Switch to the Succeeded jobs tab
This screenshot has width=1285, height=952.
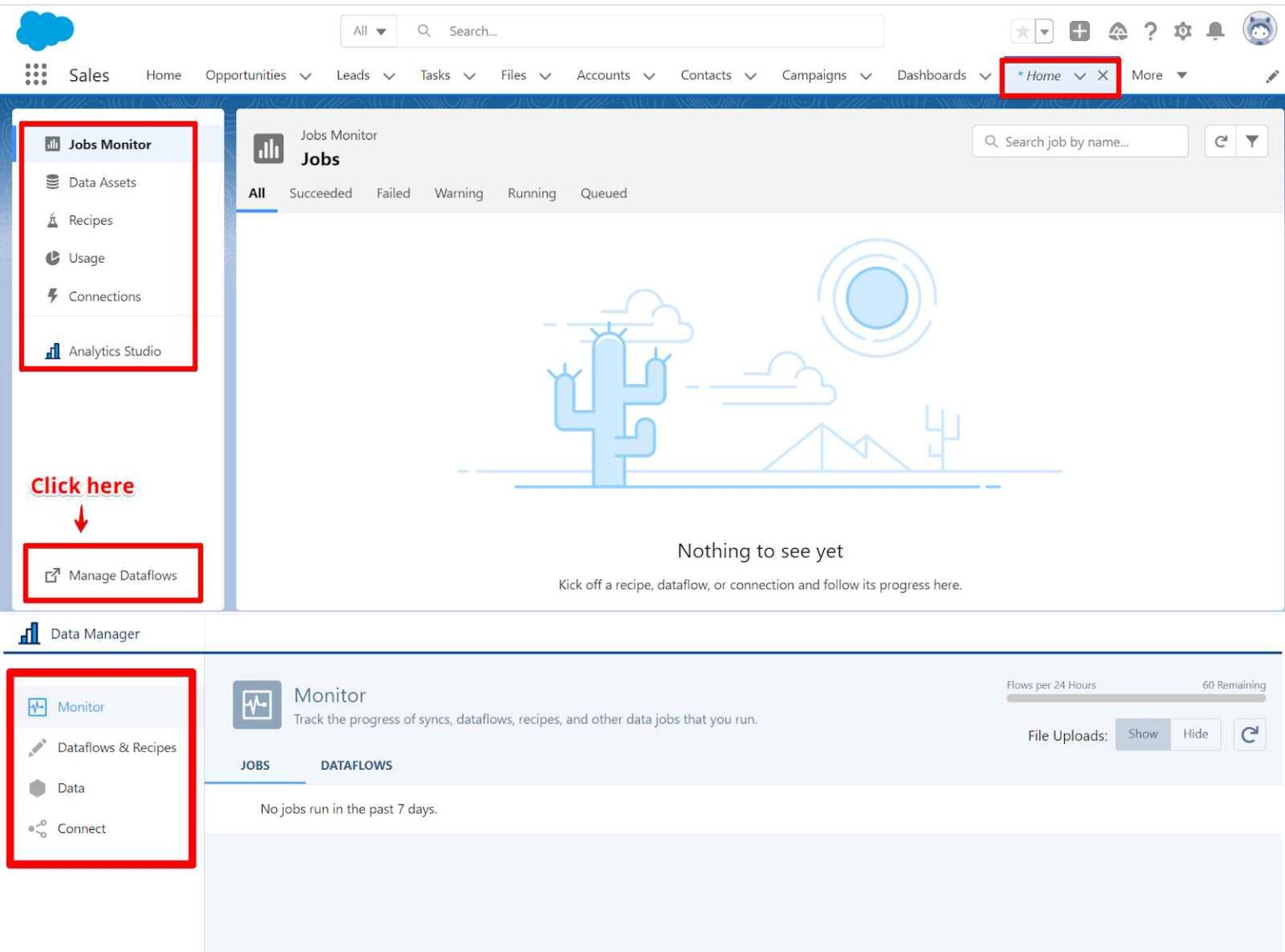(x=320, y=193)
